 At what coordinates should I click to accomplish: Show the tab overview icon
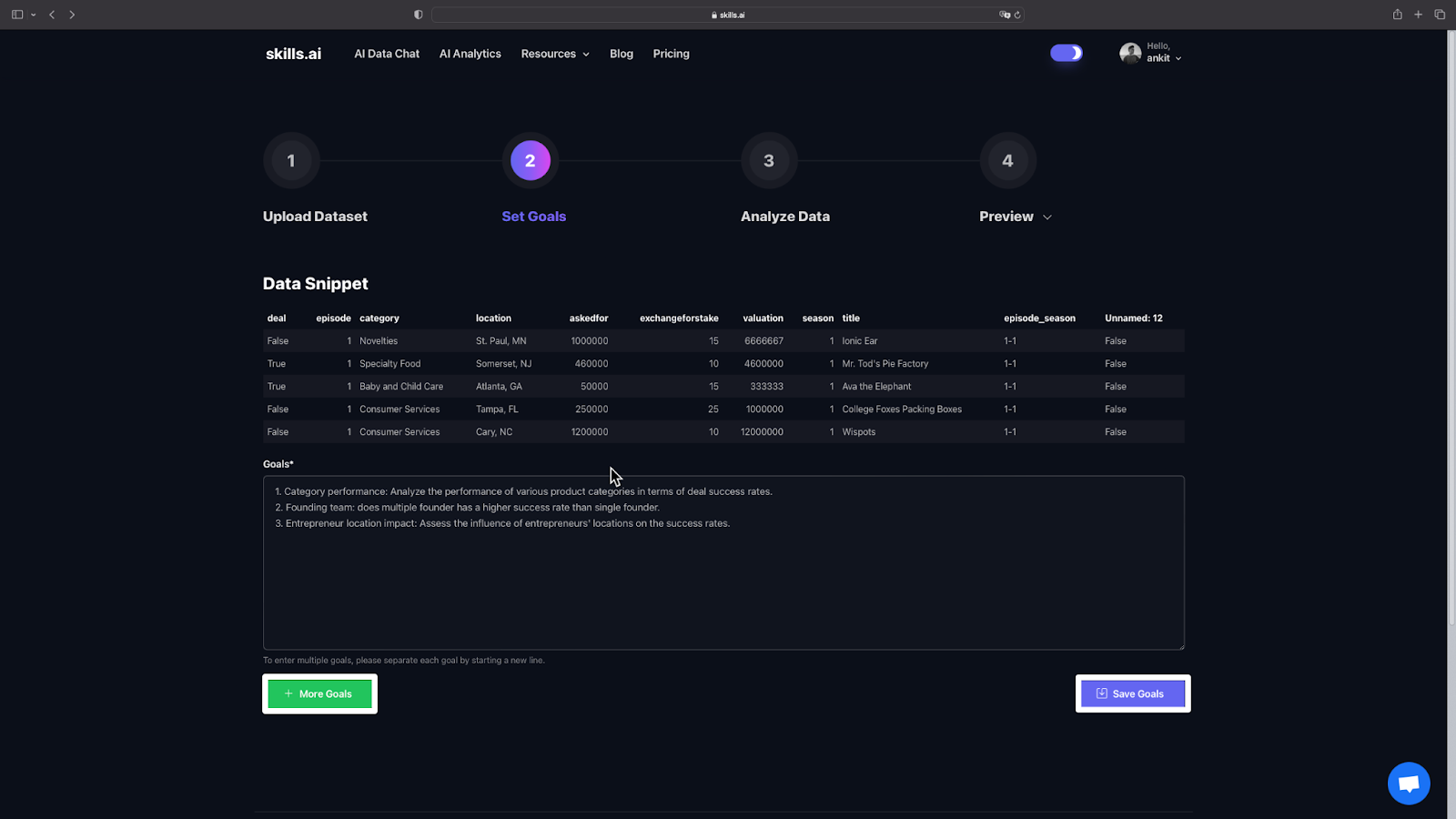(1440, 15)
